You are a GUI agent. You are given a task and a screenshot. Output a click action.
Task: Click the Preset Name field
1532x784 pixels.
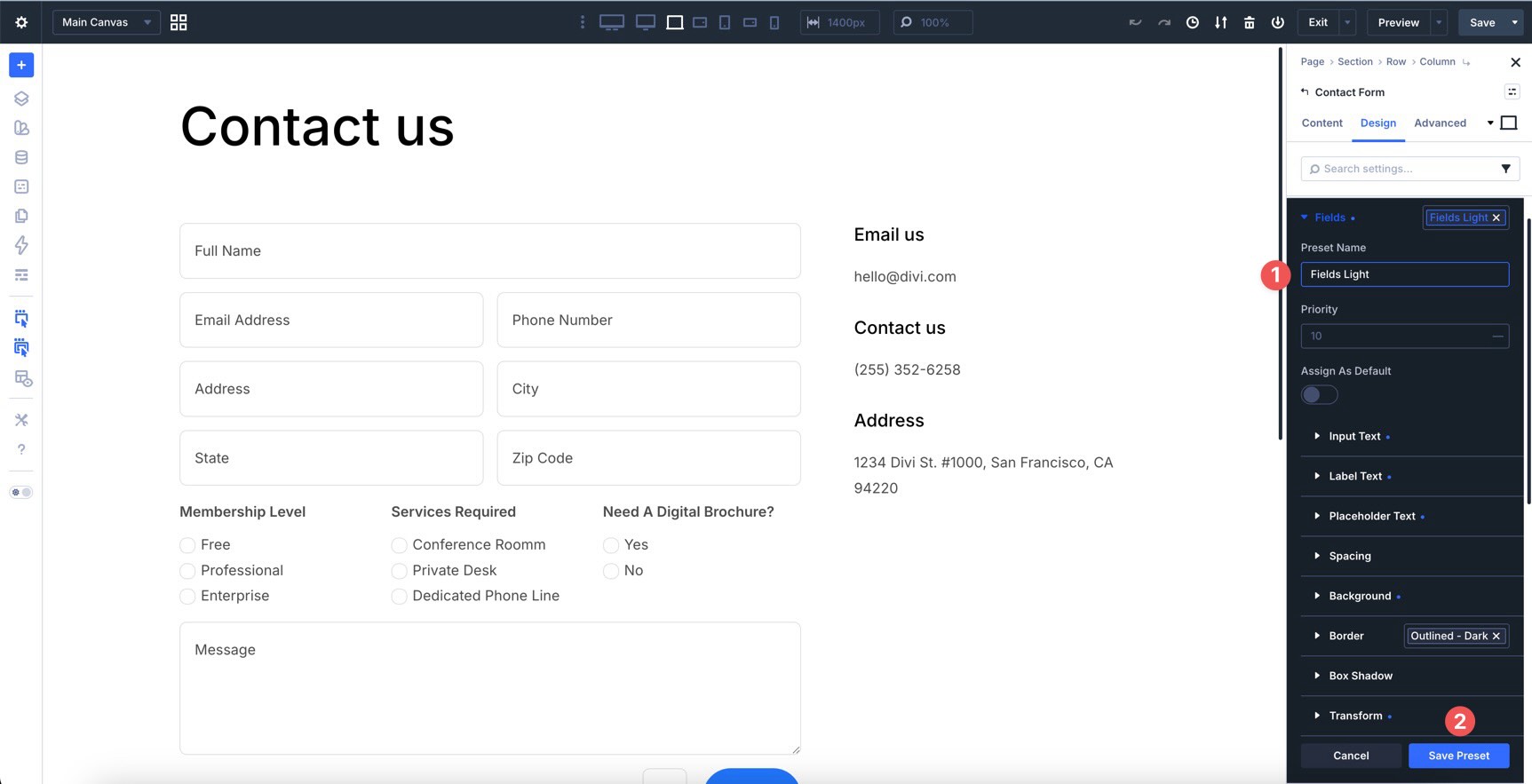pos(1404,274)
